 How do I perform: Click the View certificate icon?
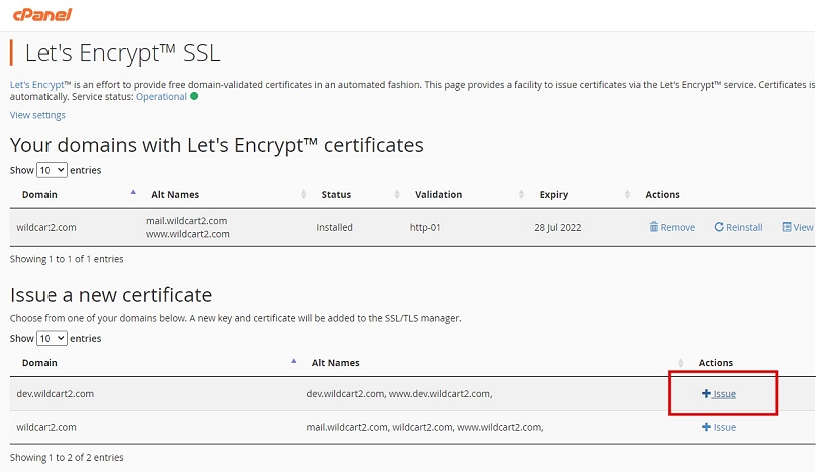[x=787, y=227]
